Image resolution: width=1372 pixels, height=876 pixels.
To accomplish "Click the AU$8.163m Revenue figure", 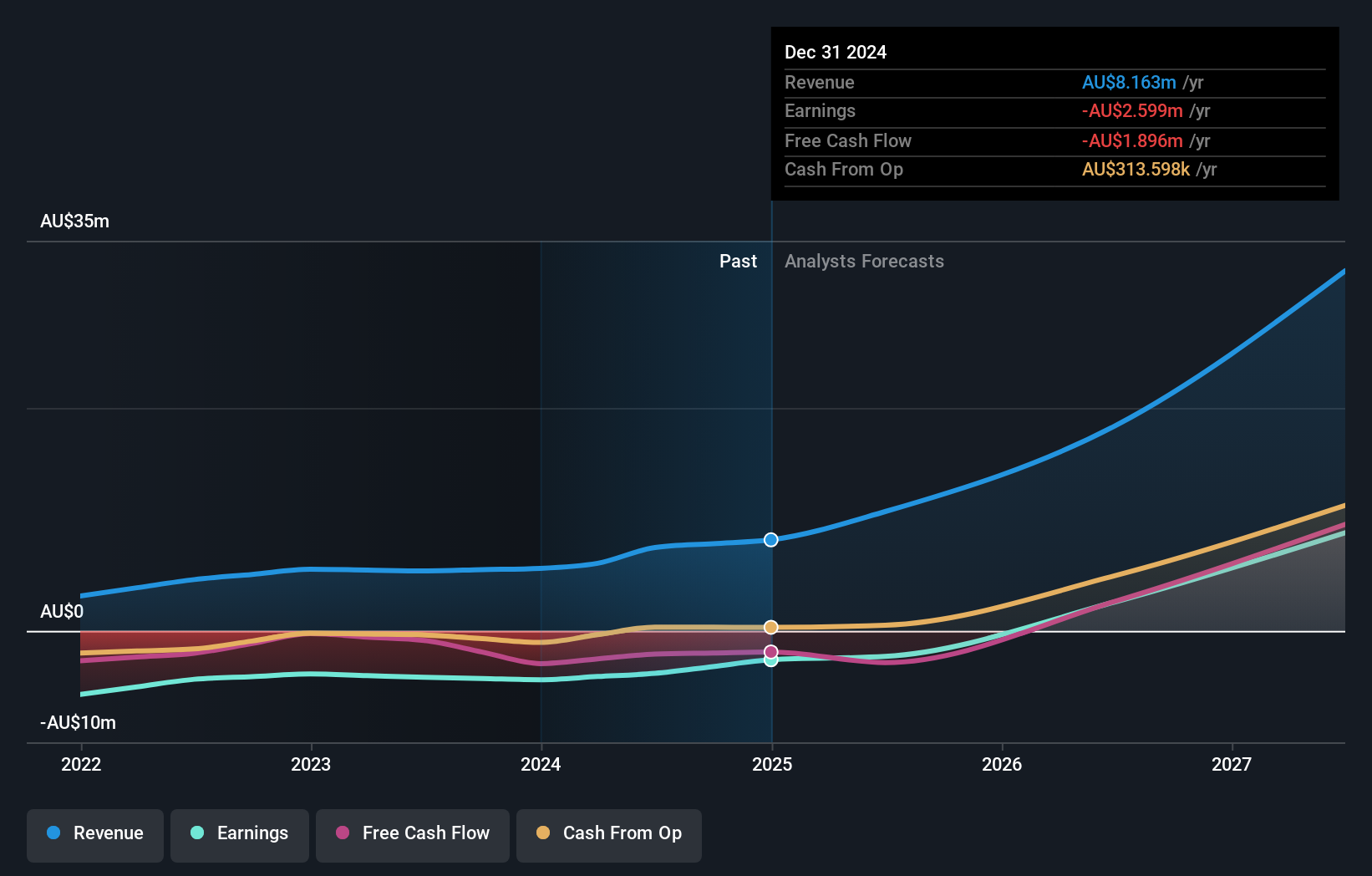I will click(1130, 82).
